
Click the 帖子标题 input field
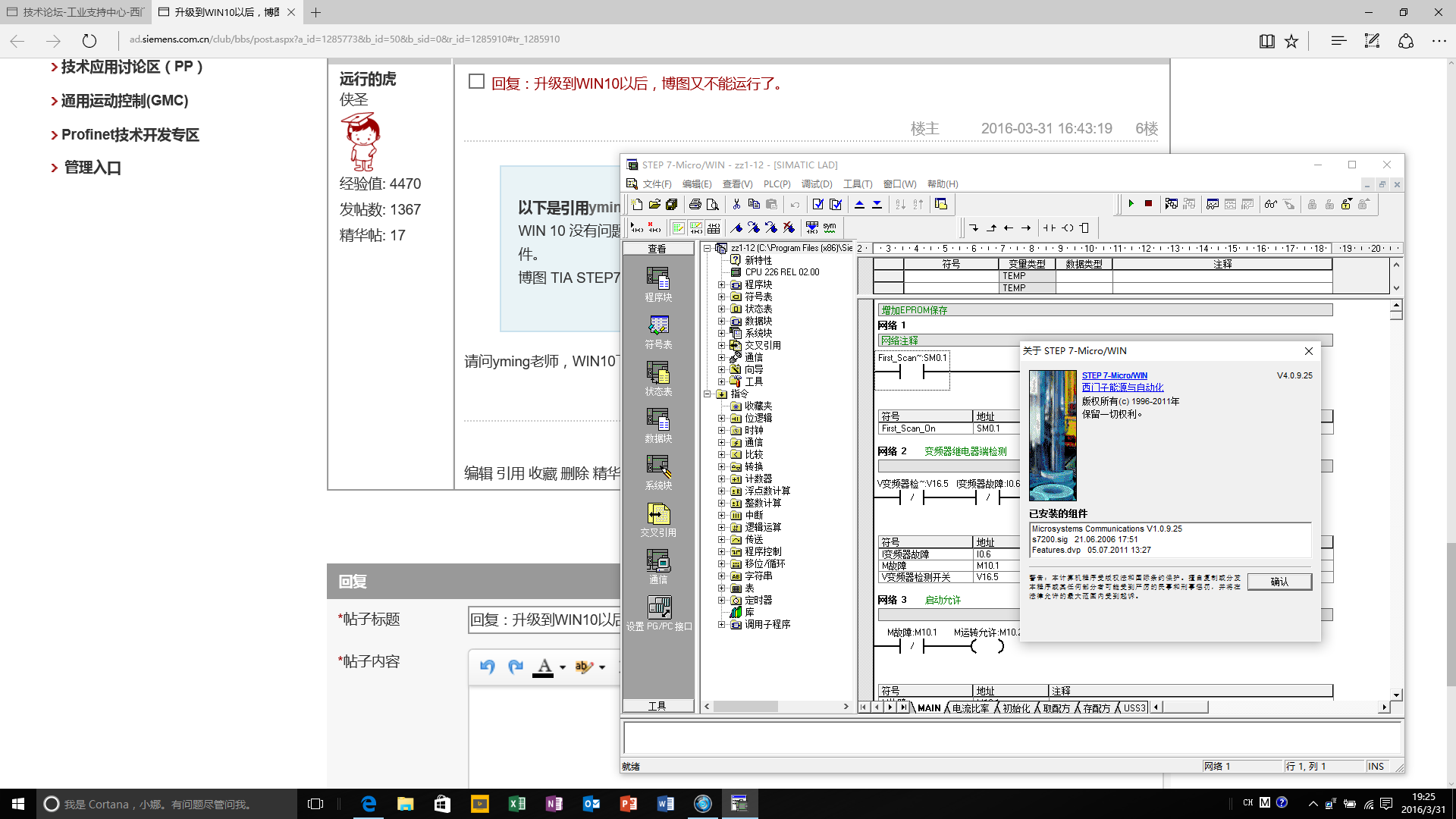[544, 620]
